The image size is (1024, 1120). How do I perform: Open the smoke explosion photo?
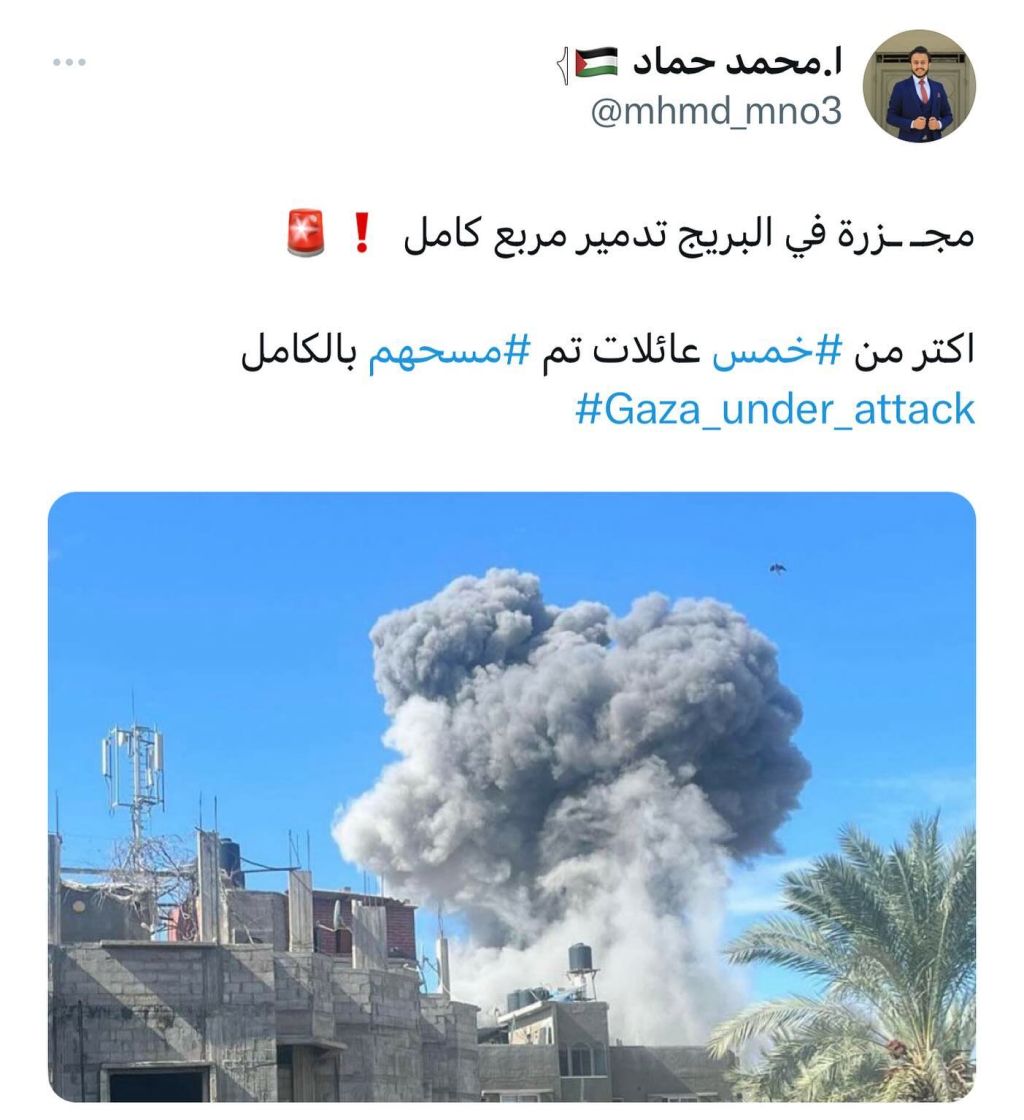512,796
